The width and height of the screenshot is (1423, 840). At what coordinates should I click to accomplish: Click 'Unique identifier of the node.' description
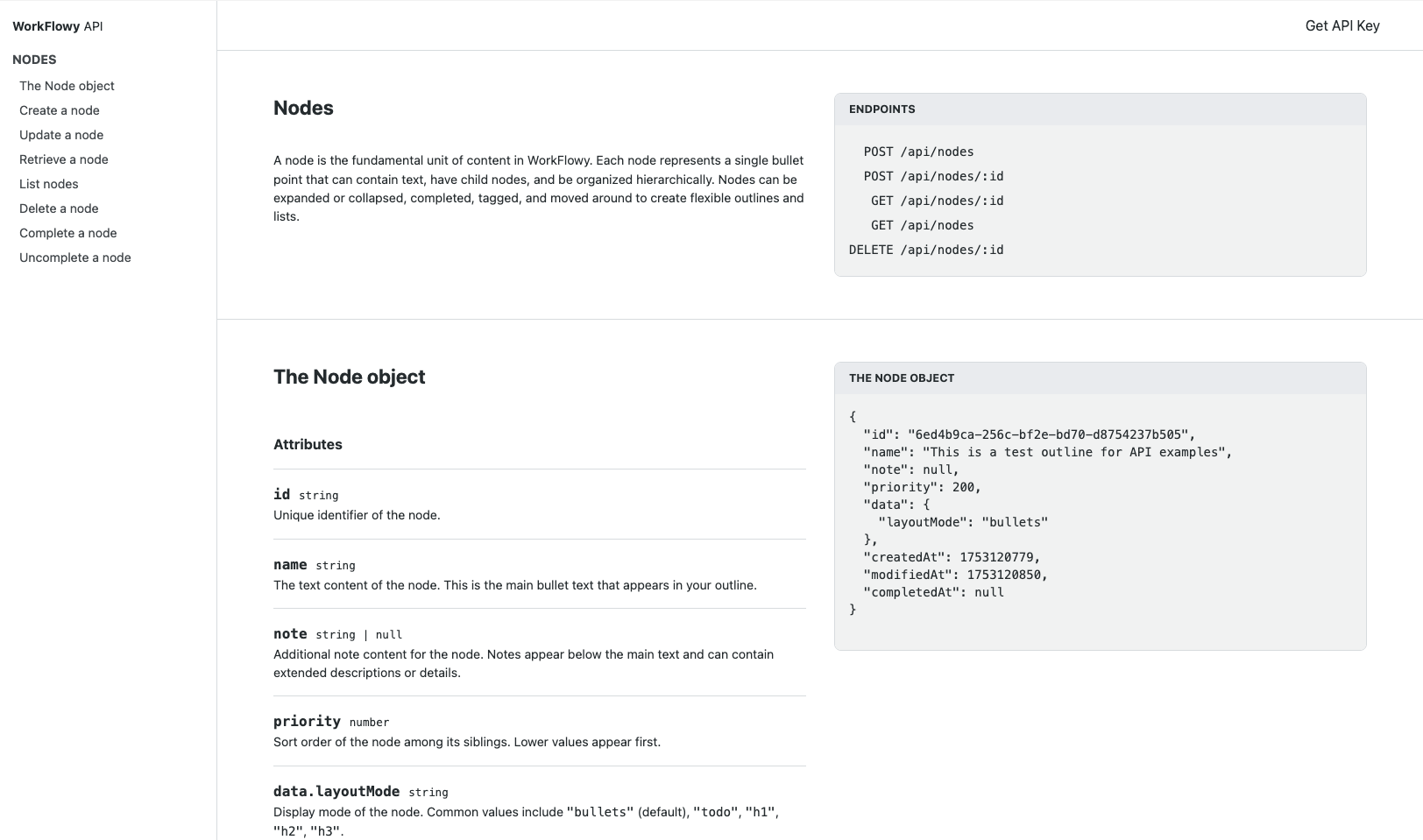click(x=357, y=515)
